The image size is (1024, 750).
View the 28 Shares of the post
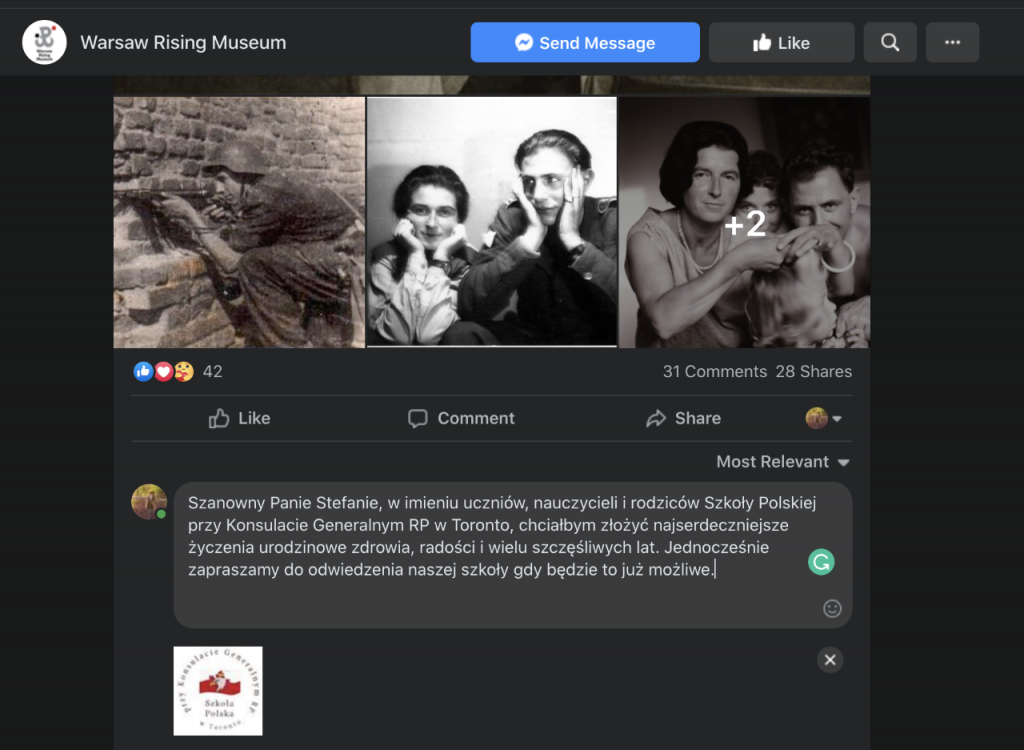[813, 371]
